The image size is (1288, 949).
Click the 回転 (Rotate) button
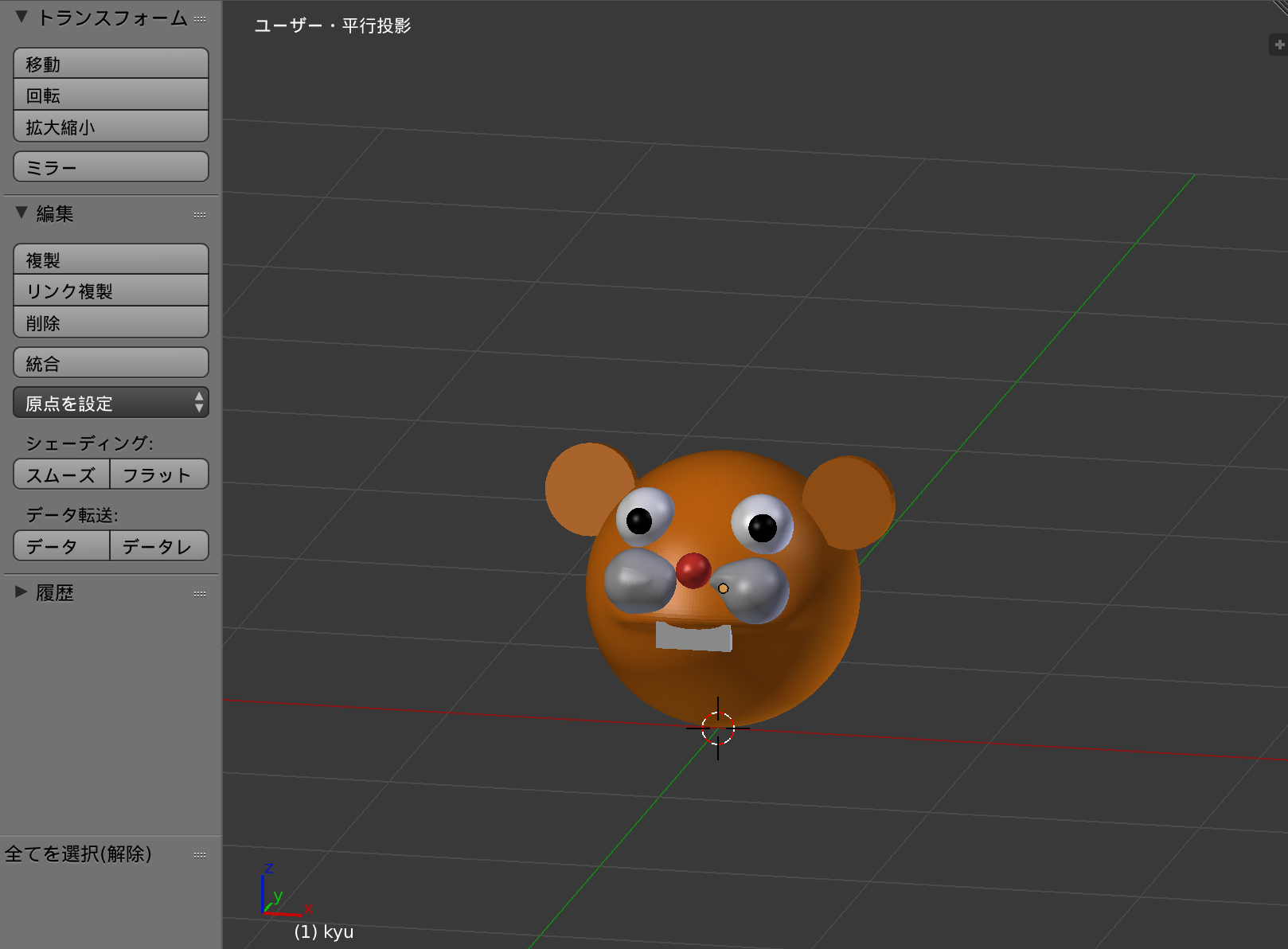tap(111, 95)
